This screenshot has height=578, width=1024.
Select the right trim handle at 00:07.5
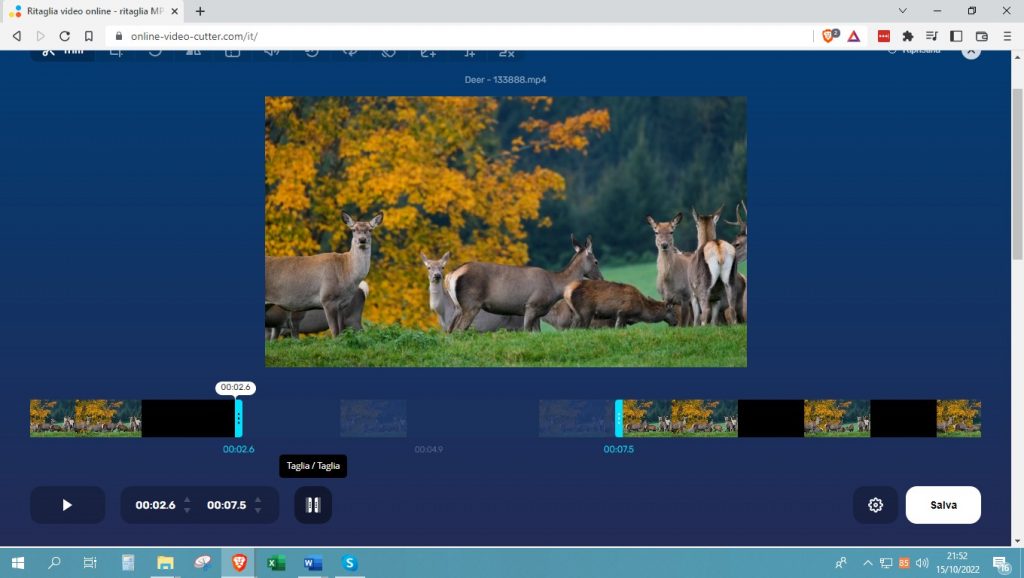tap(619, 418)
